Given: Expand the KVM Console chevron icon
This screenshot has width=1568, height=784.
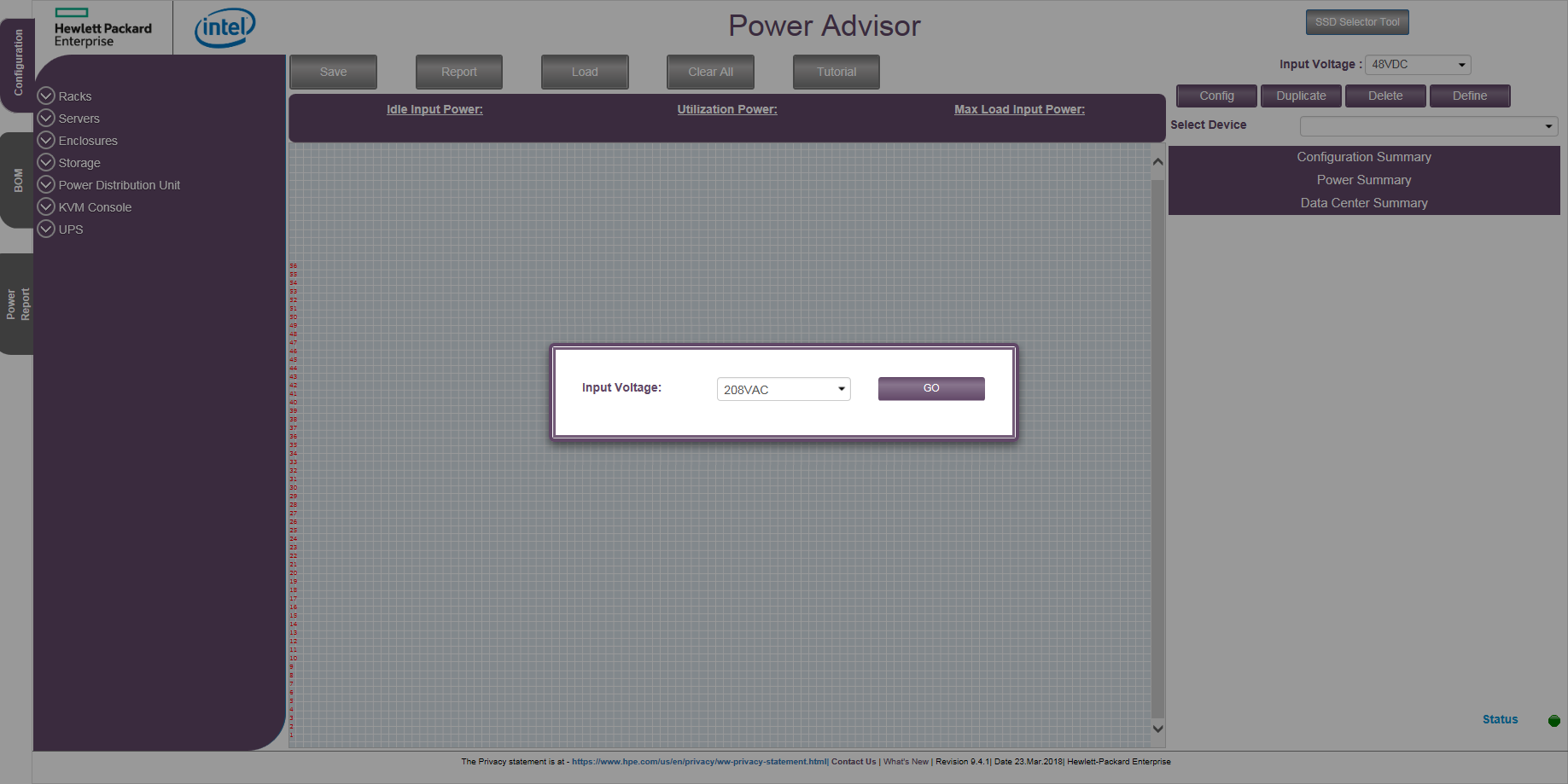Looking at the screenshot, I should [x=46, y=206].
